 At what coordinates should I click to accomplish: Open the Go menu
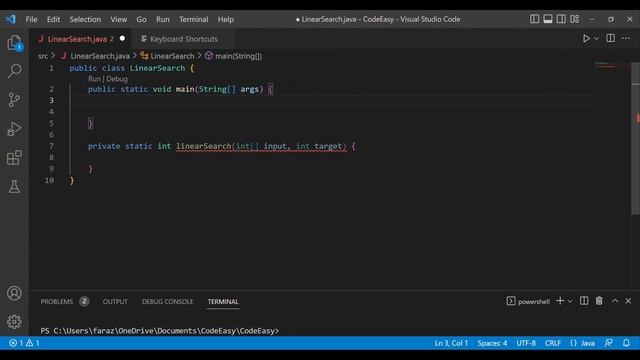pyautogui.click(x=141, y=19)
